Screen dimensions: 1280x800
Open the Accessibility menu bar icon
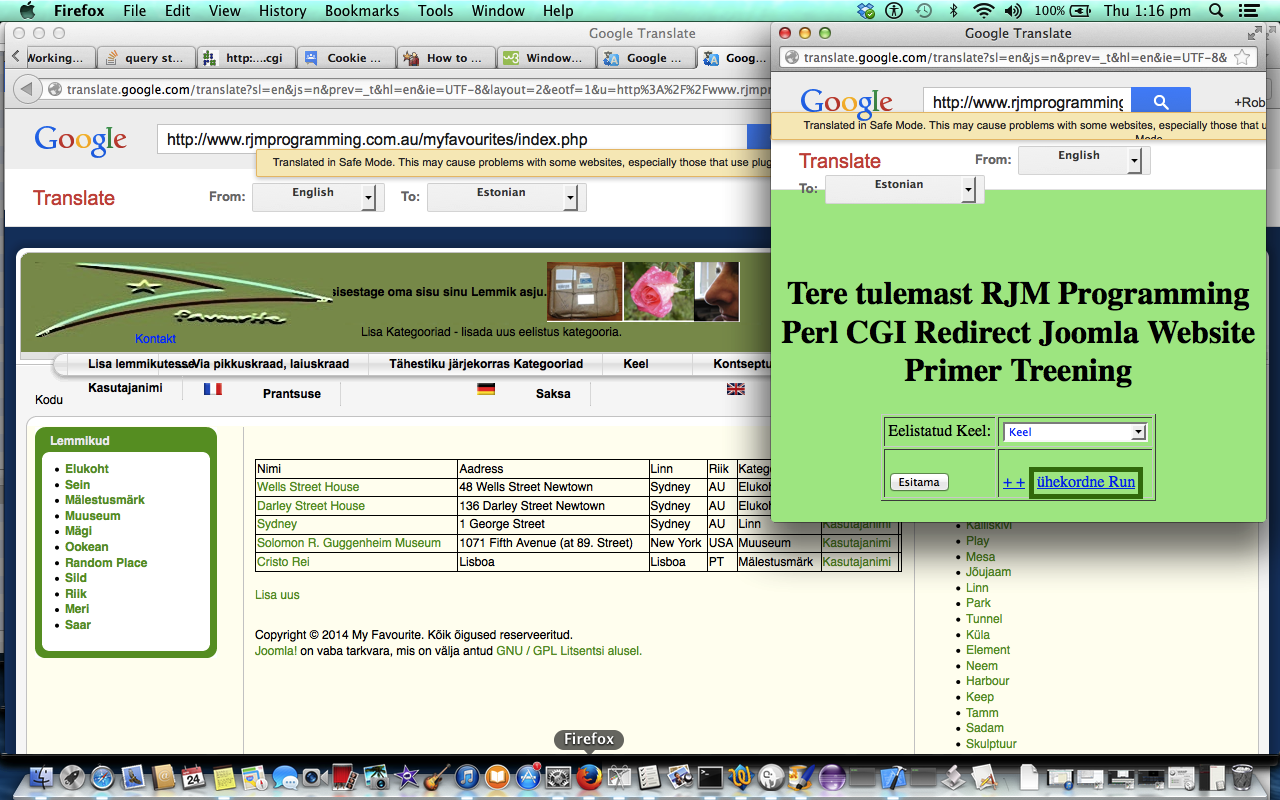pos(894,11)
